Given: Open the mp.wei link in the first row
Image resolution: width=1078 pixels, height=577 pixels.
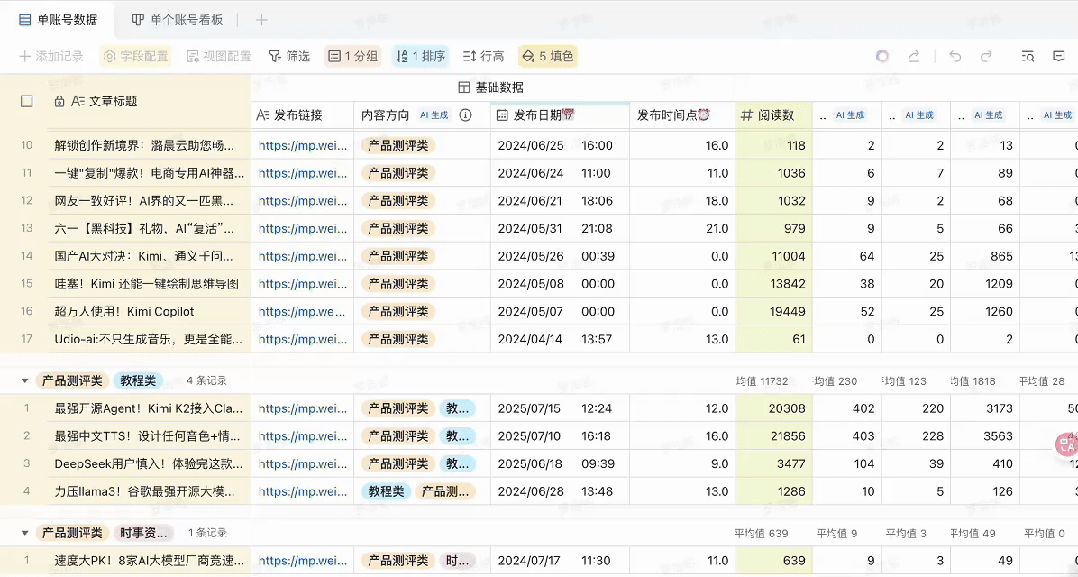Looking at the screenshot, I should 301,146.
